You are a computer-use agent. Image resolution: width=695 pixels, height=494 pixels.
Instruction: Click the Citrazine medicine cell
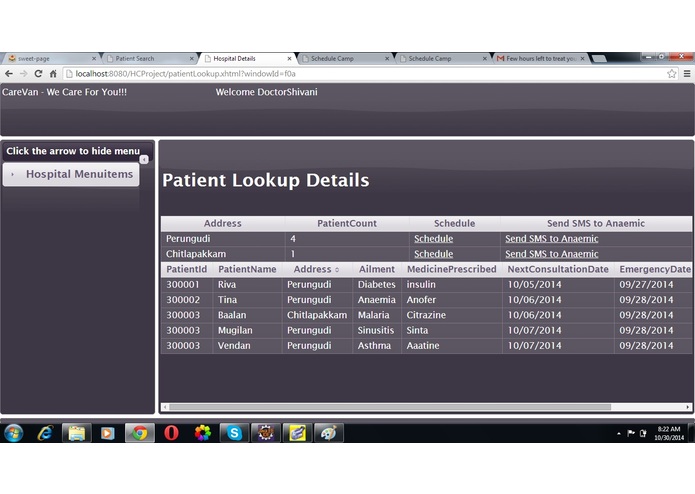452,315
